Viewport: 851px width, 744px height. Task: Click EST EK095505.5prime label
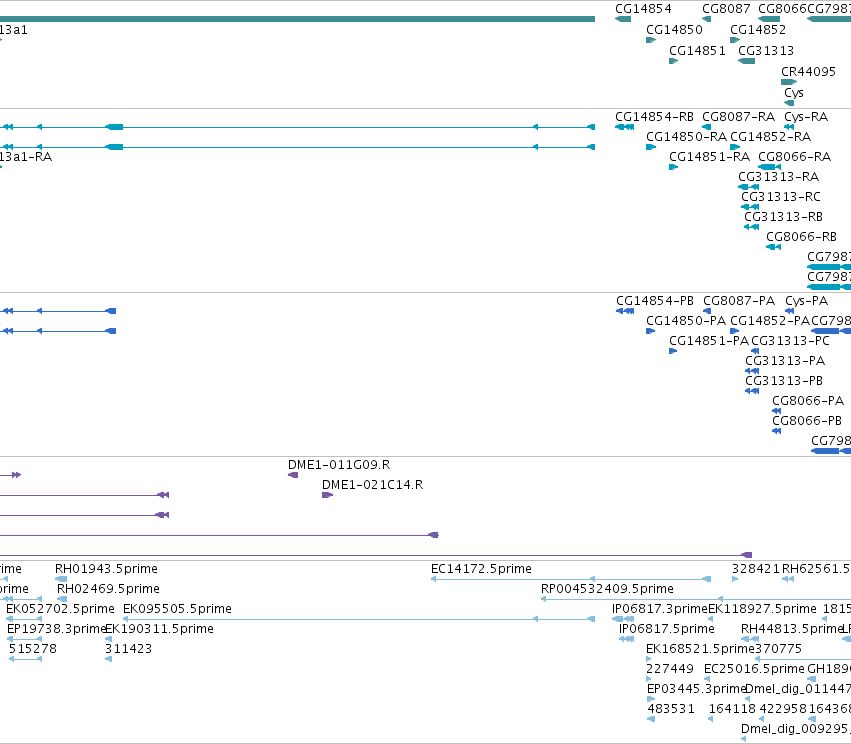[x=177, y=609]
